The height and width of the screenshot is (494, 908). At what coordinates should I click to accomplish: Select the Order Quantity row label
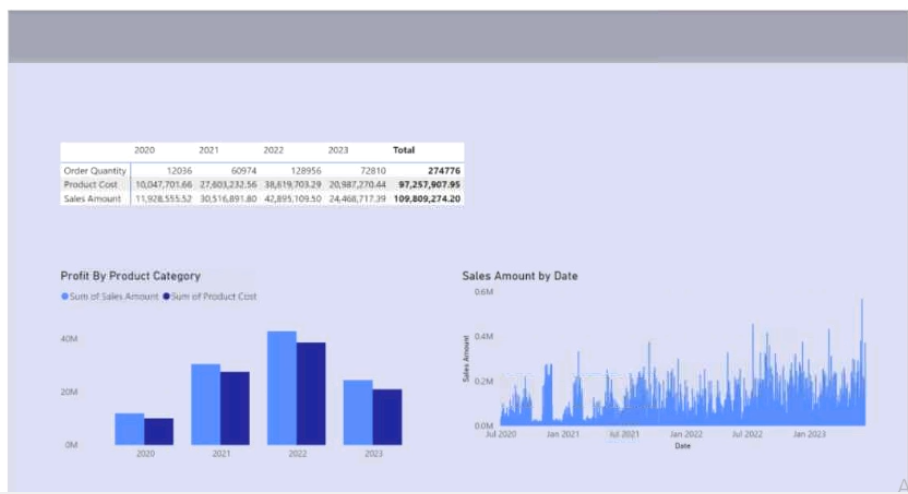click(95, 171)
